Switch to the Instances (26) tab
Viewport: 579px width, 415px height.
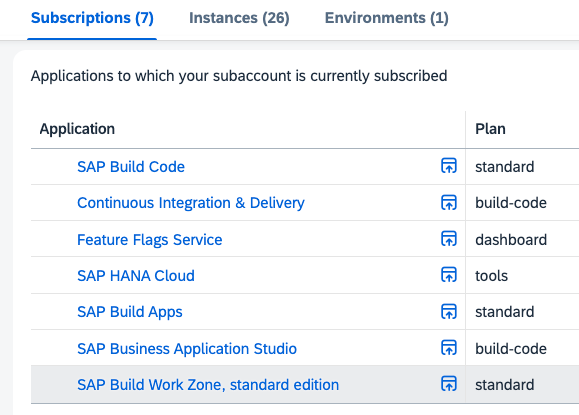point(239,18)
